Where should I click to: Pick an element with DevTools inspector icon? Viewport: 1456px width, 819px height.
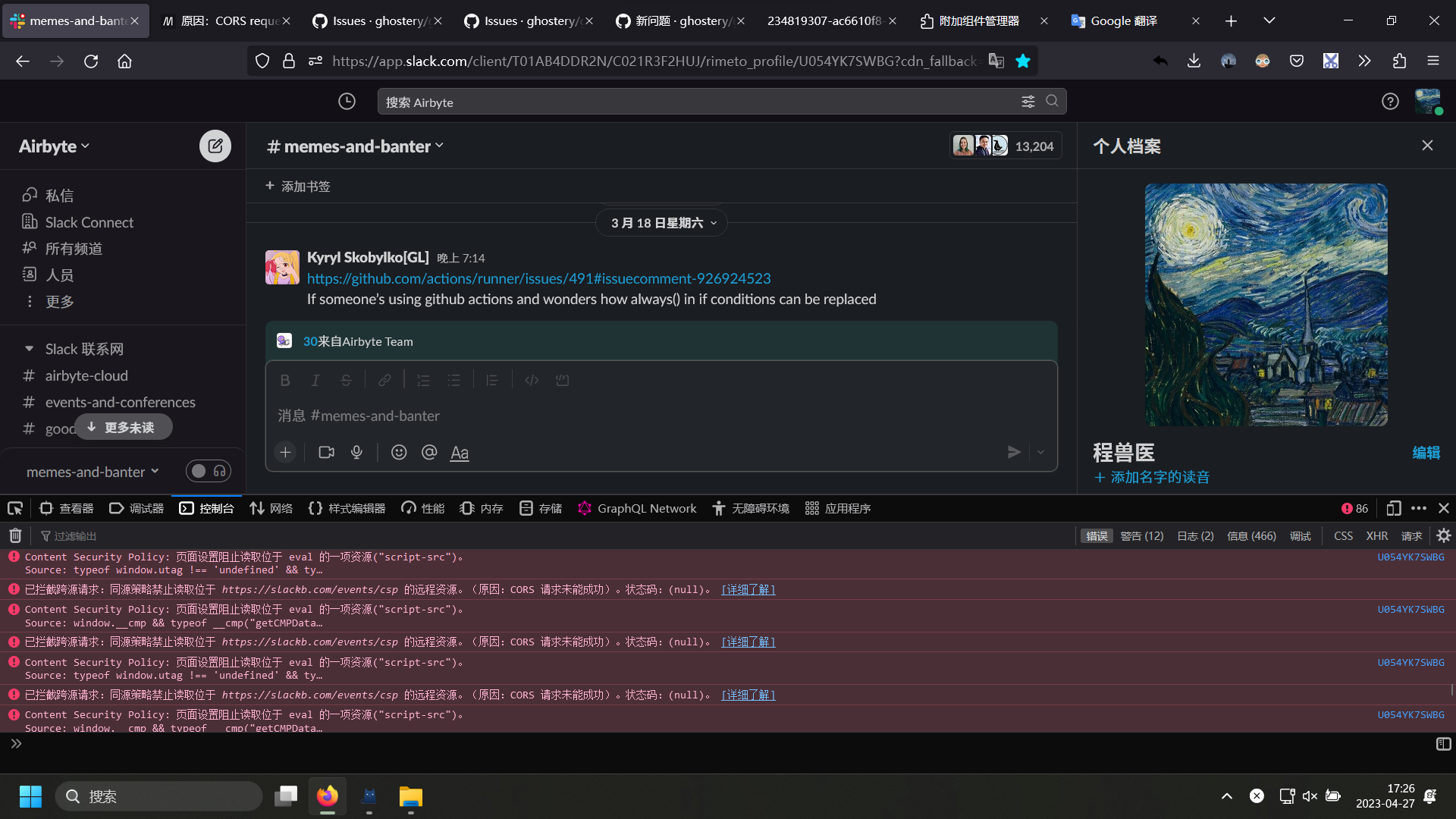coord(15,508)
